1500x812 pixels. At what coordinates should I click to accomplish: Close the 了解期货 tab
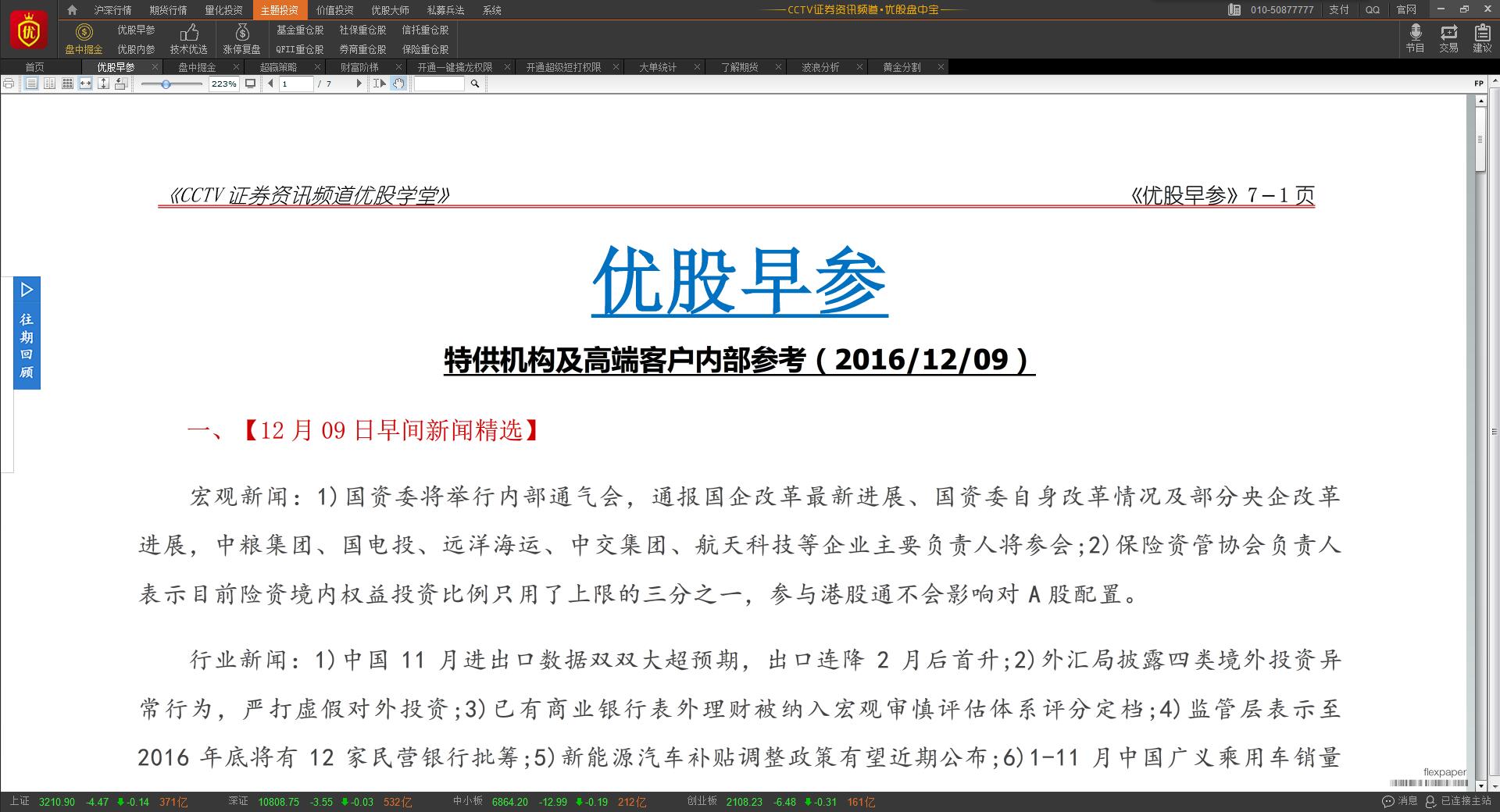(778, 67)
